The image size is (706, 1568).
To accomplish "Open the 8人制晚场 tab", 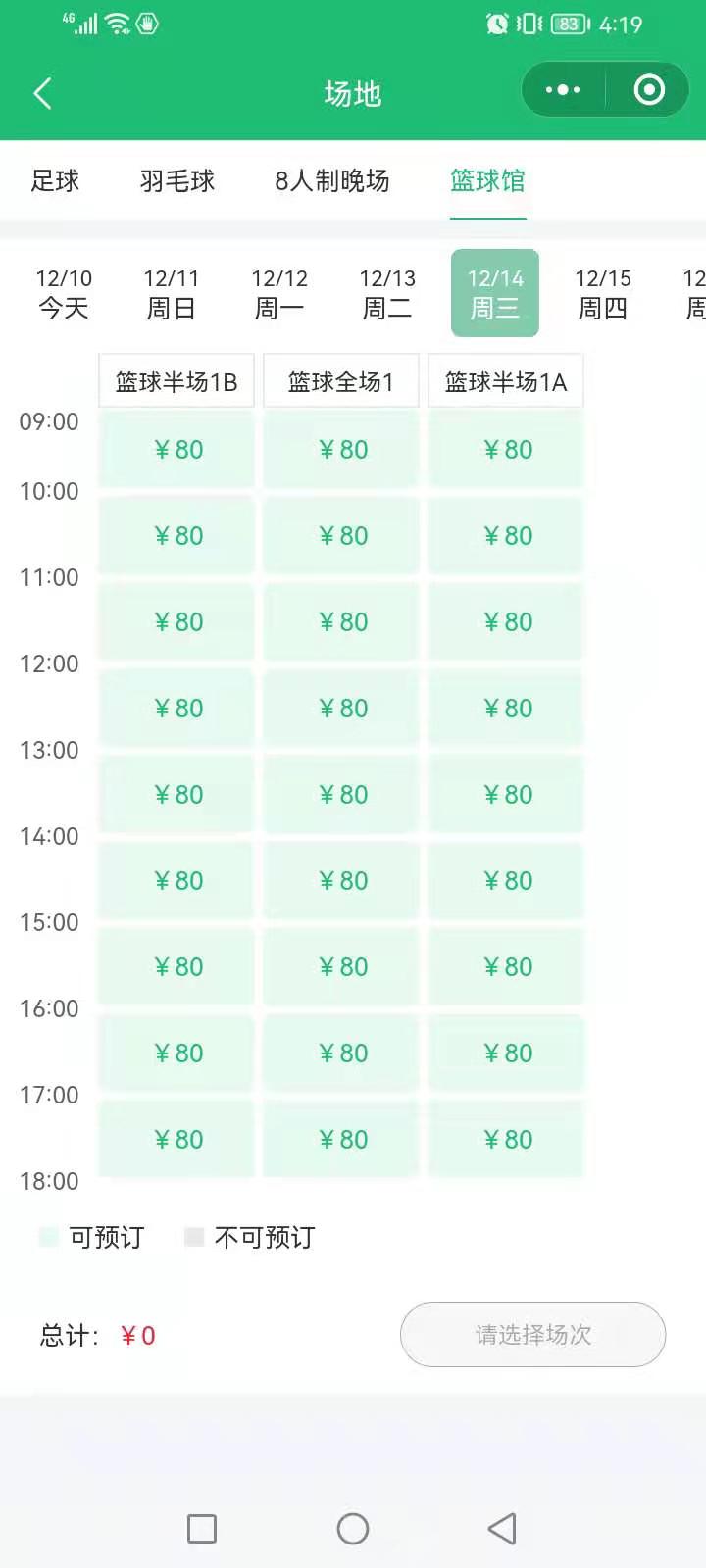I will click(332, 180).
